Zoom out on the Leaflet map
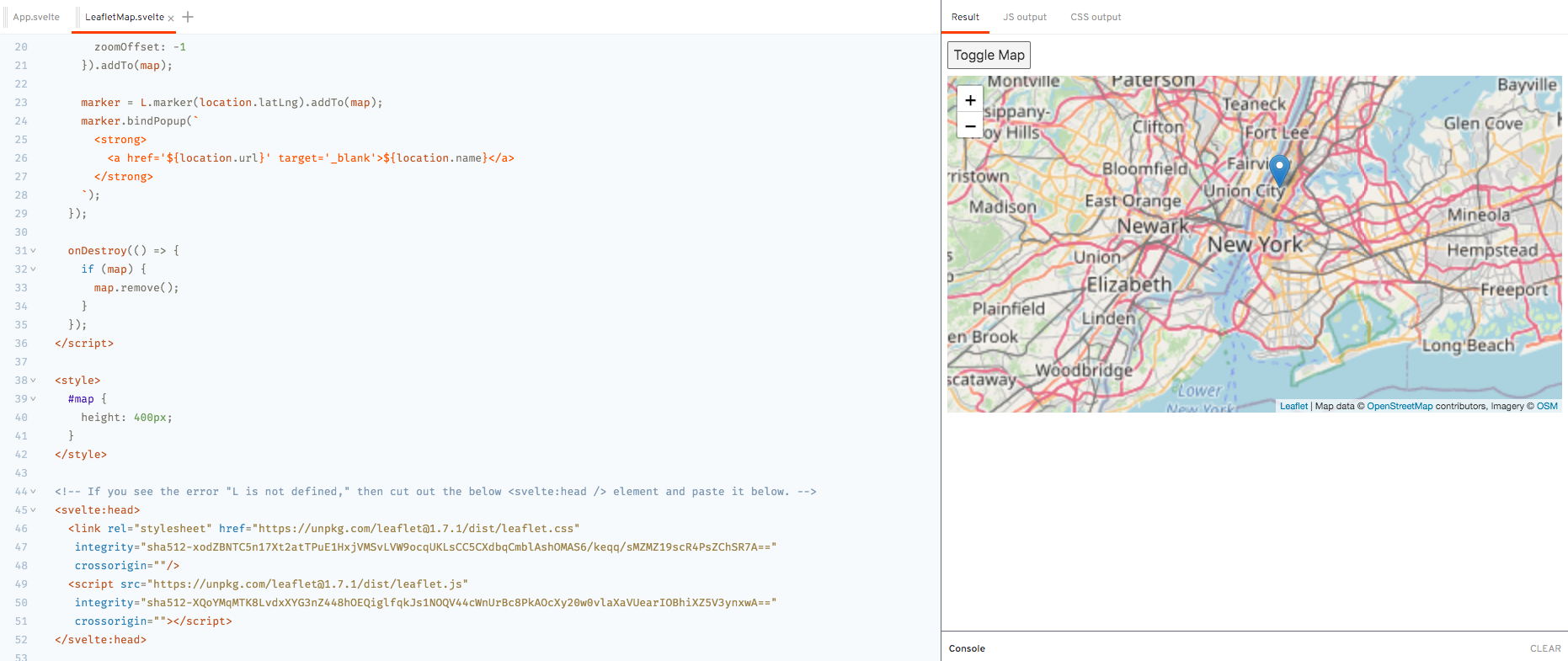 (x=970, y=125)
